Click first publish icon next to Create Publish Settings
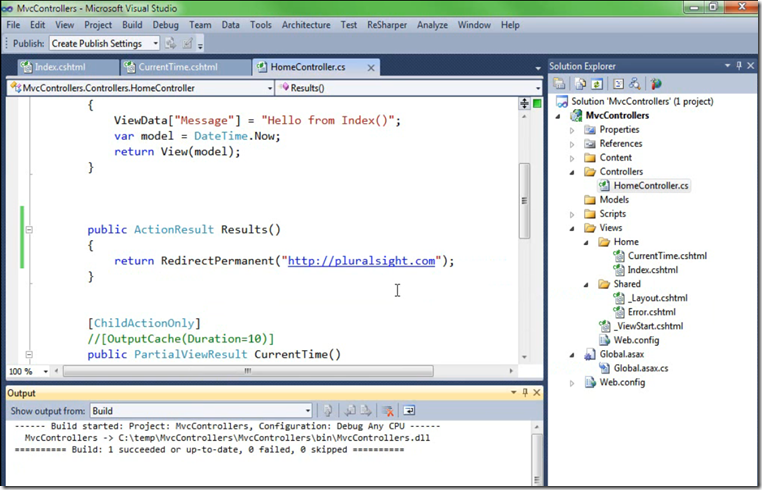Screen dimensions: 762x490 pos(170,43)
